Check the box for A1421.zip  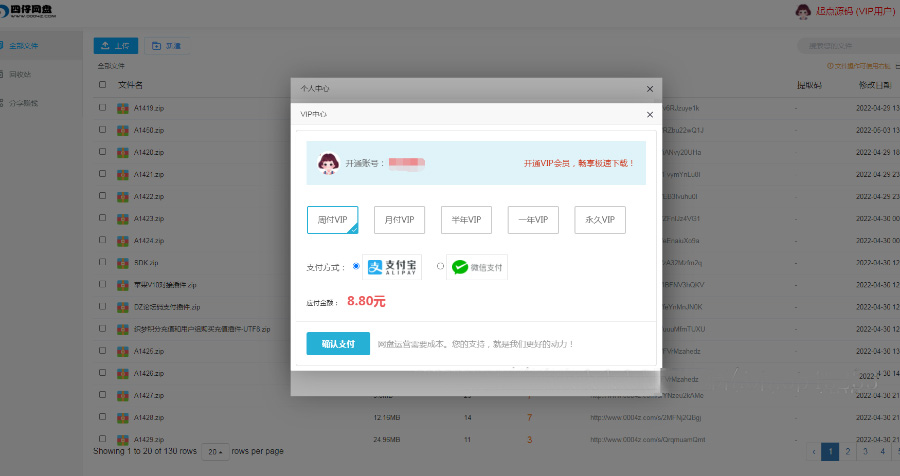click(102, 174)
